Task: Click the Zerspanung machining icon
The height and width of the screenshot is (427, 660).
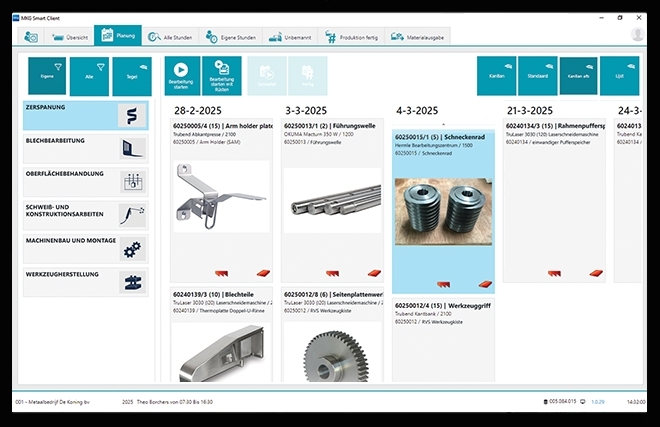Action: click(131, 115)
